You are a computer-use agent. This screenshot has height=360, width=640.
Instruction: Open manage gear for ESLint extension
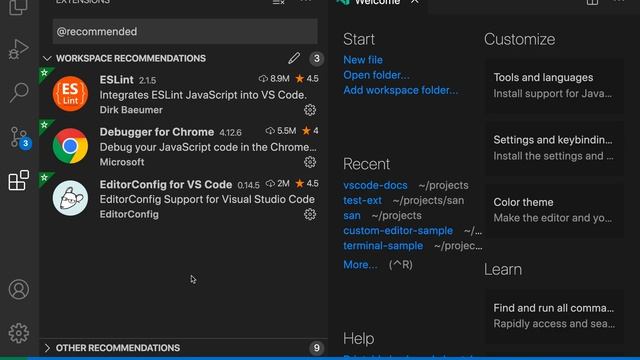coord(310,110)
